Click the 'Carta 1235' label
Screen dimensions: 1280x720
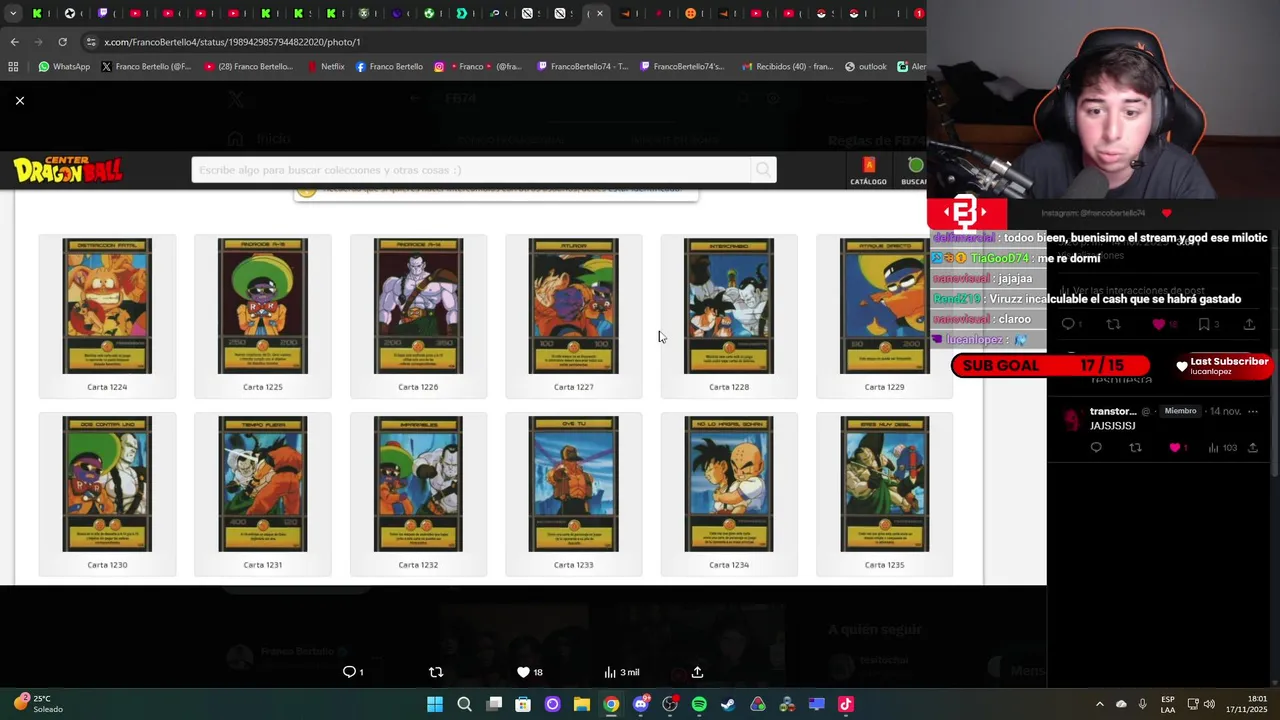884,565
